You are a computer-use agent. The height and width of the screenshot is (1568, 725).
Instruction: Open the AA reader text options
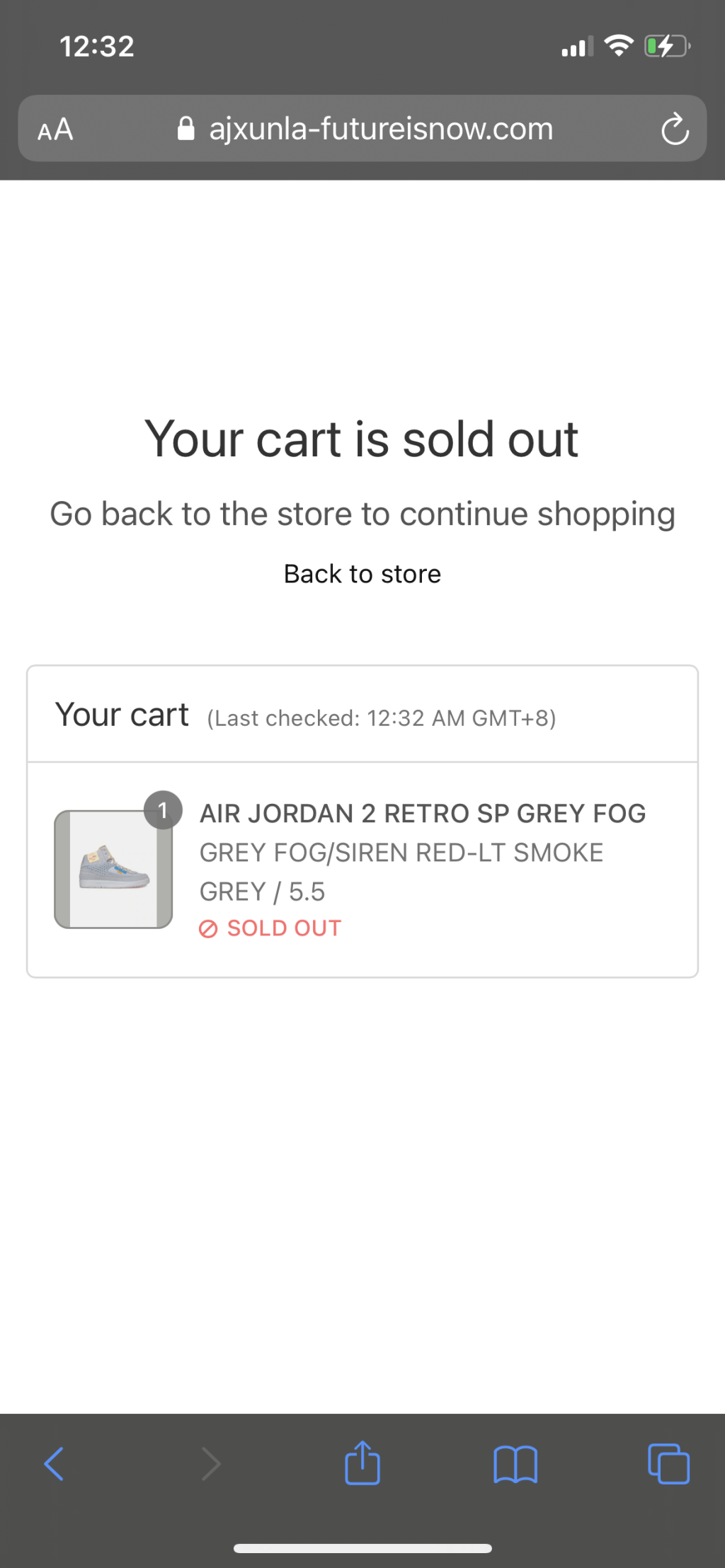click(55, 129)
